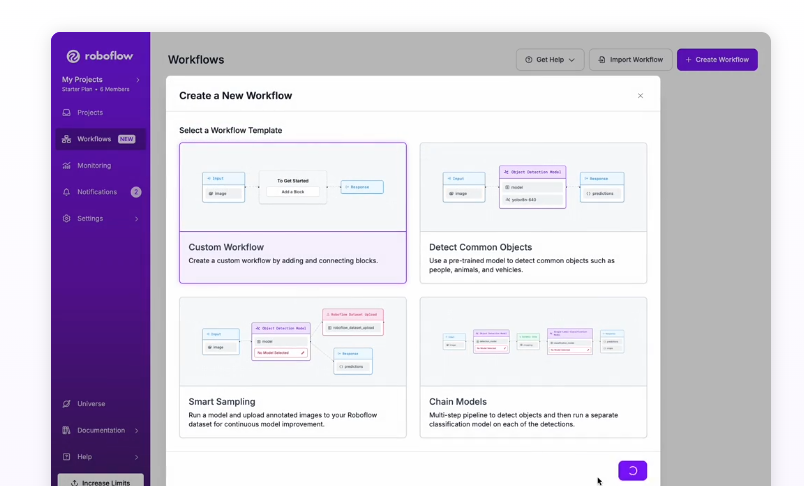Screen dimensions: 804x486
Task: Click 'Select a Workflow Template' heading
Action: (x=231, y=130)
